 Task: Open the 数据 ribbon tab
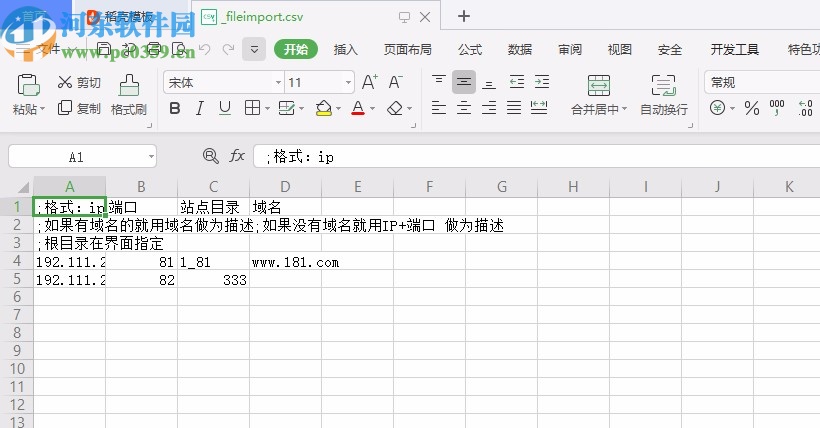520,50
